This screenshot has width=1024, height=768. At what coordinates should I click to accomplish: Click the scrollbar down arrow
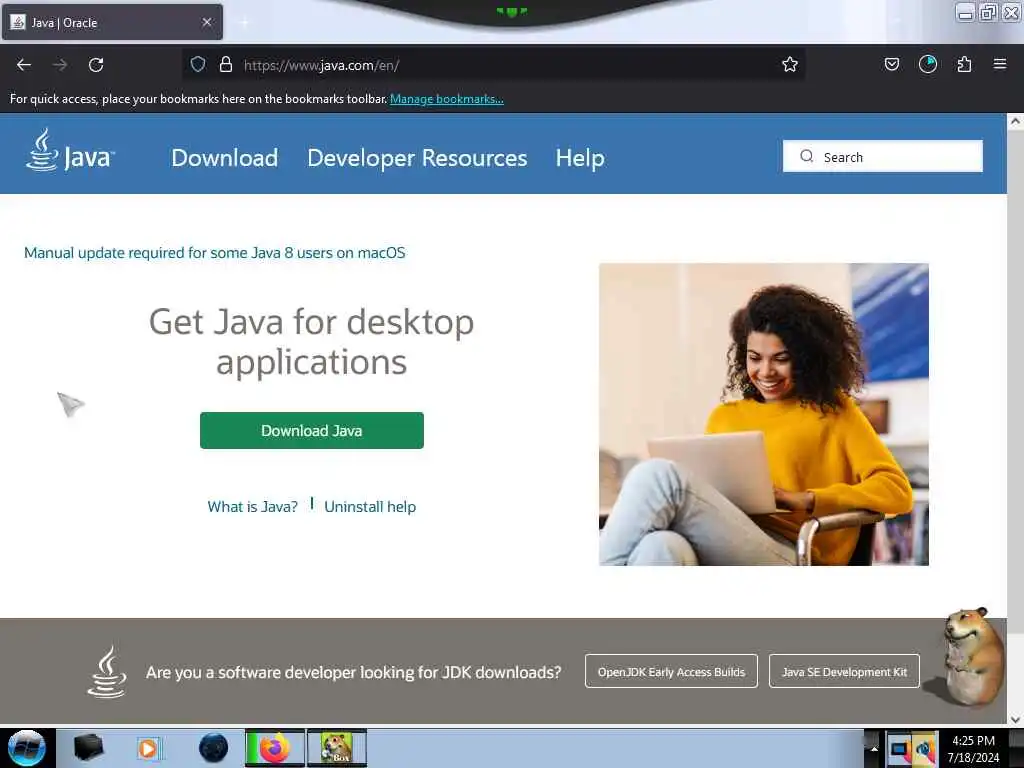click(1015, 719)
